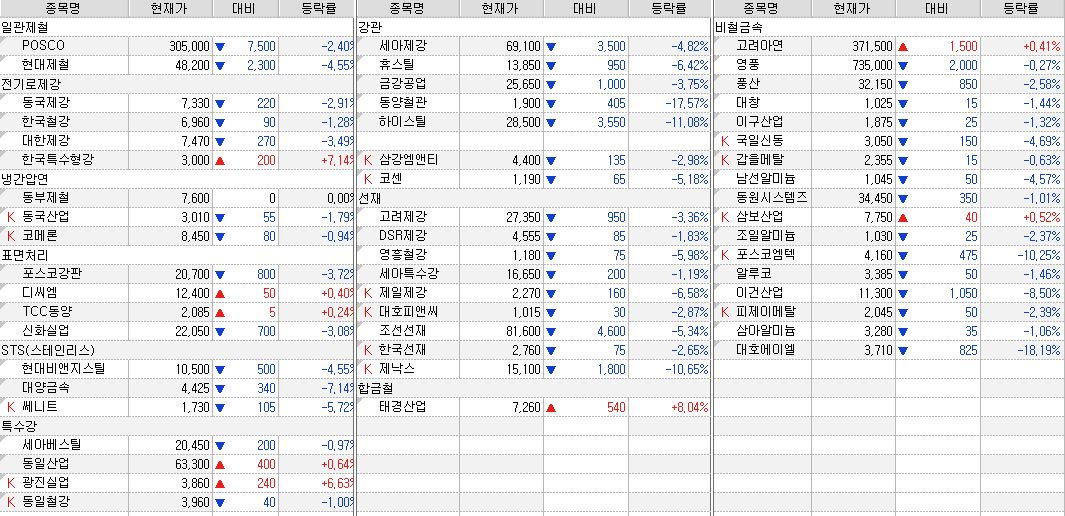This screenshot has width=1065, height=516.
Task: Click the 합금철 category label
Action: tap(375, 388)
